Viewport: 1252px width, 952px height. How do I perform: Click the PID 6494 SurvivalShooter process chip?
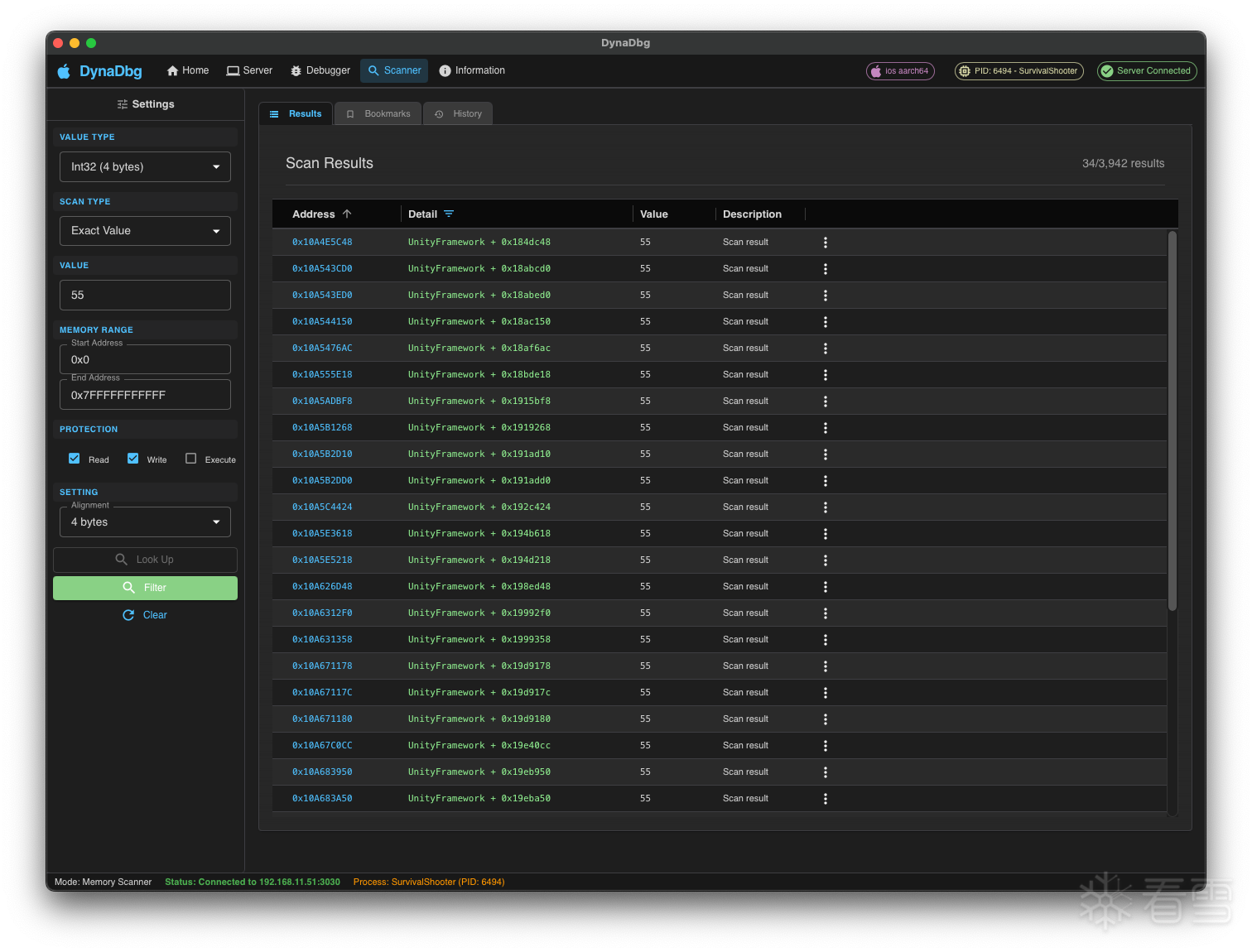pos(1018,71)
